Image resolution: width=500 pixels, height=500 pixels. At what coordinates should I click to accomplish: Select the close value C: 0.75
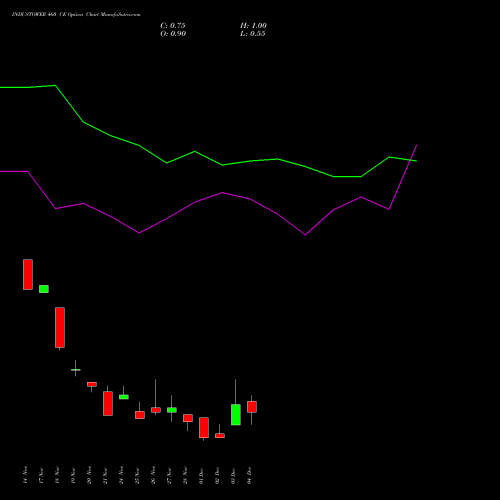[x=173, y=26]
